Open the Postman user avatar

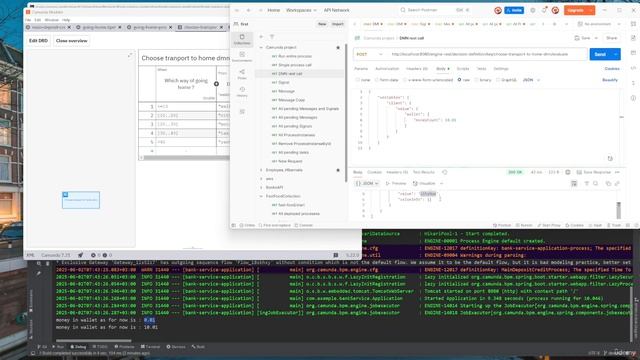pyautogui.click(x=555, y=10)
